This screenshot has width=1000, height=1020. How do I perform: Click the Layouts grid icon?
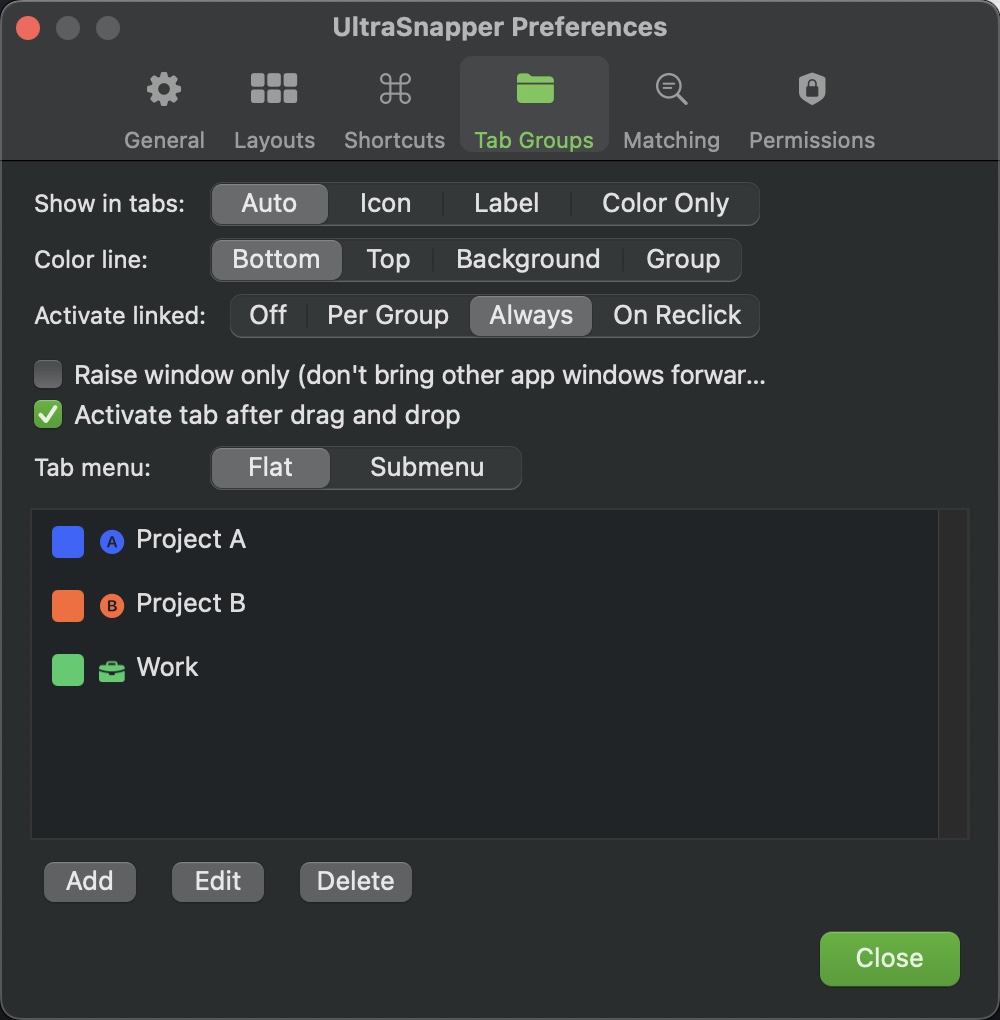click(274, 88)
